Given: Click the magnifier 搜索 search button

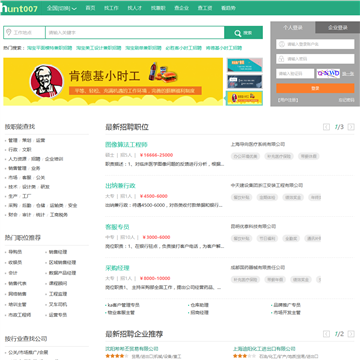Looking at the screenshot, I should click(243, 33).
